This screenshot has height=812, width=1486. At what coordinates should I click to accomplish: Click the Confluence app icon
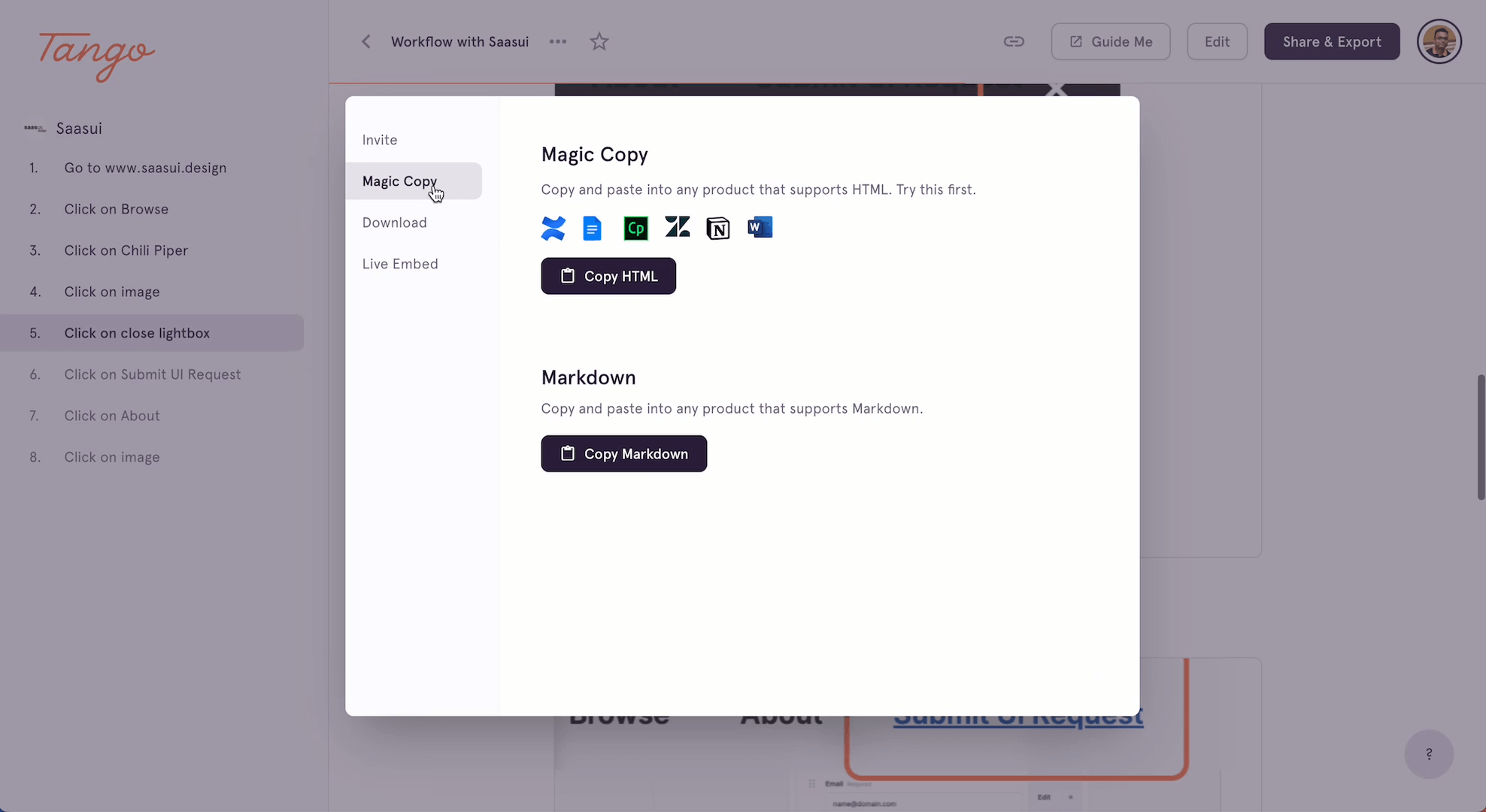tap(553, 228)
